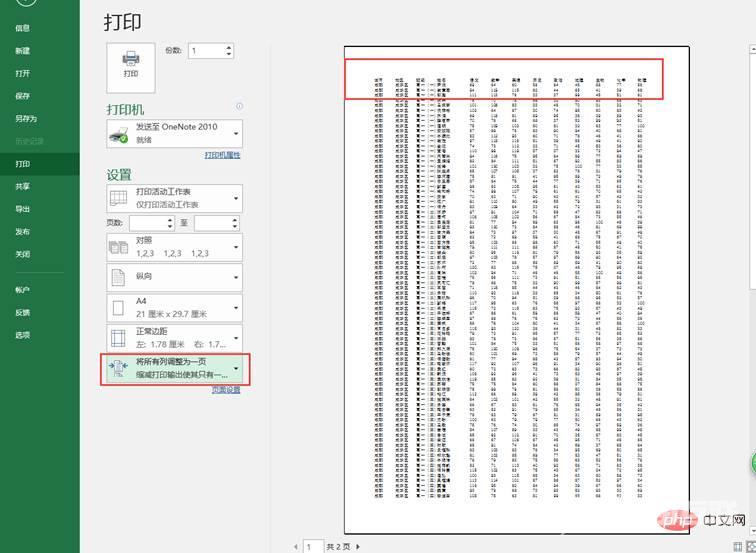Click the A4 paper icon
The image size is (756, 553).
click(x=118, y=308)
